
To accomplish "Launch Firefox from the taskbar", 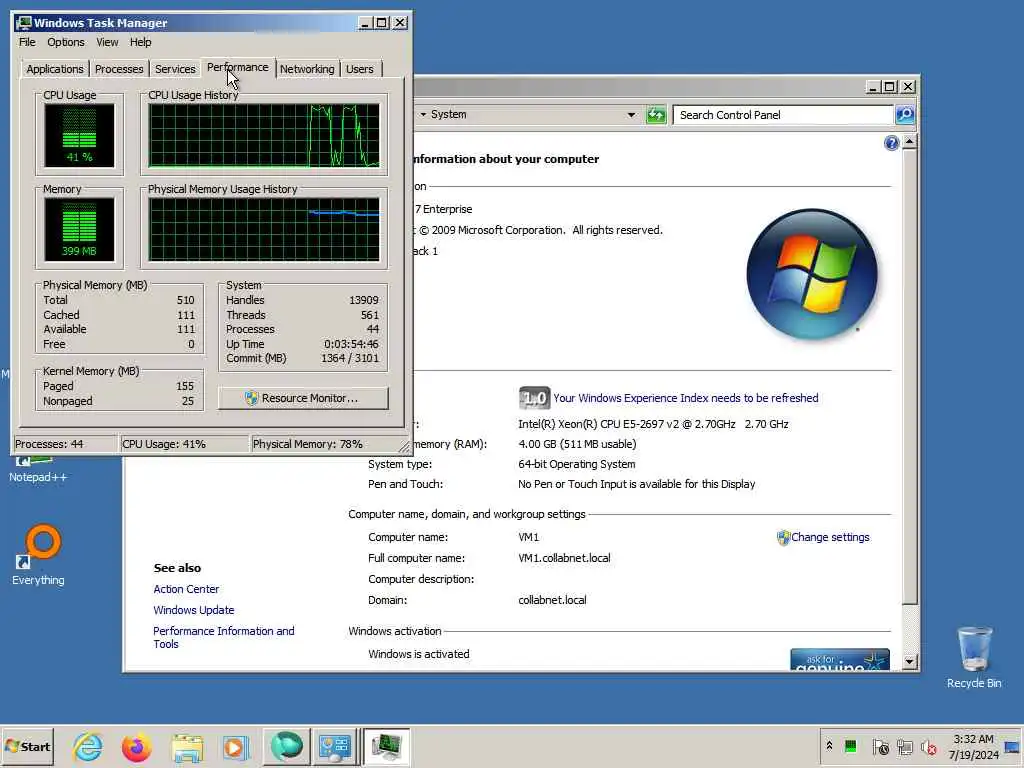I will coord(136,746).
